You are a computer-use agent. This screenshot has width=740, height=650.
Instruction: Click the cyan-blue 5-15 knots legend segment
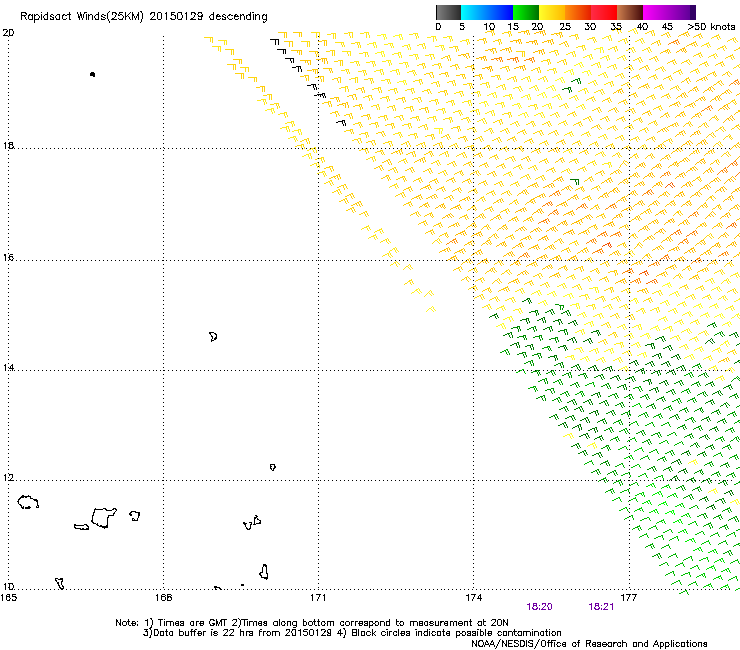pyautogui.click(x=487, y=12)
